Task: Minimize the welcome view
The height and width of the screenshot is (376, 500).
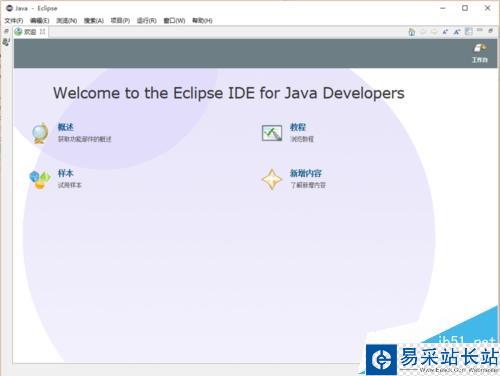Action: point(480,30)
